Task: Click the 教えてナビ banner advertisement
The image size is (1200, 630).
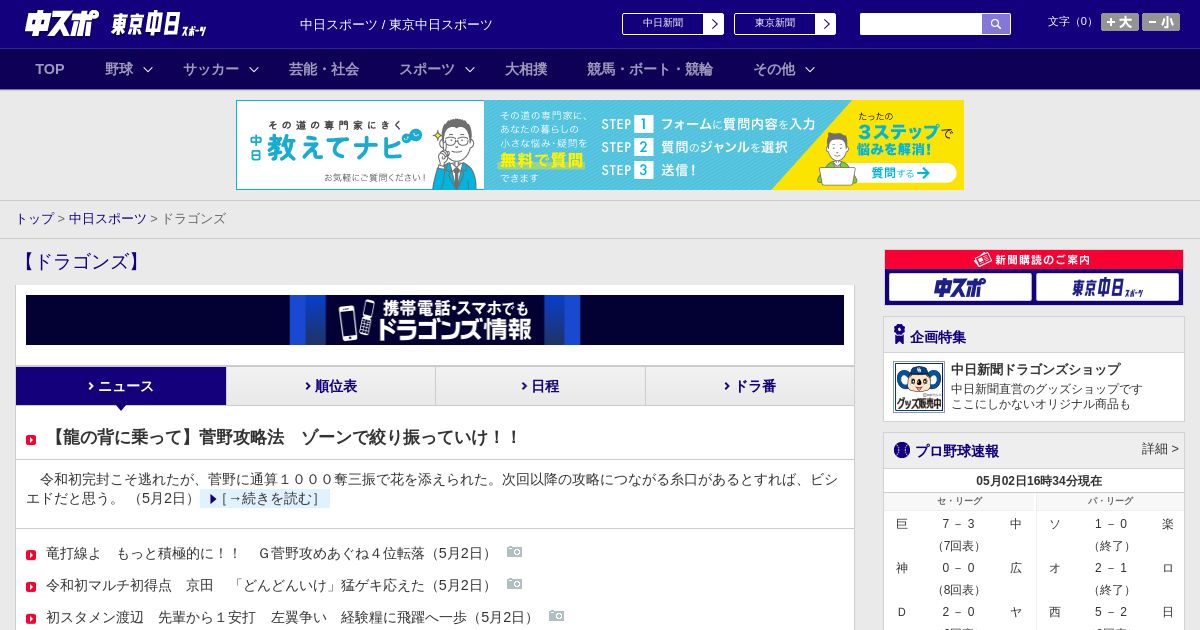Action: tap(600, 145)
